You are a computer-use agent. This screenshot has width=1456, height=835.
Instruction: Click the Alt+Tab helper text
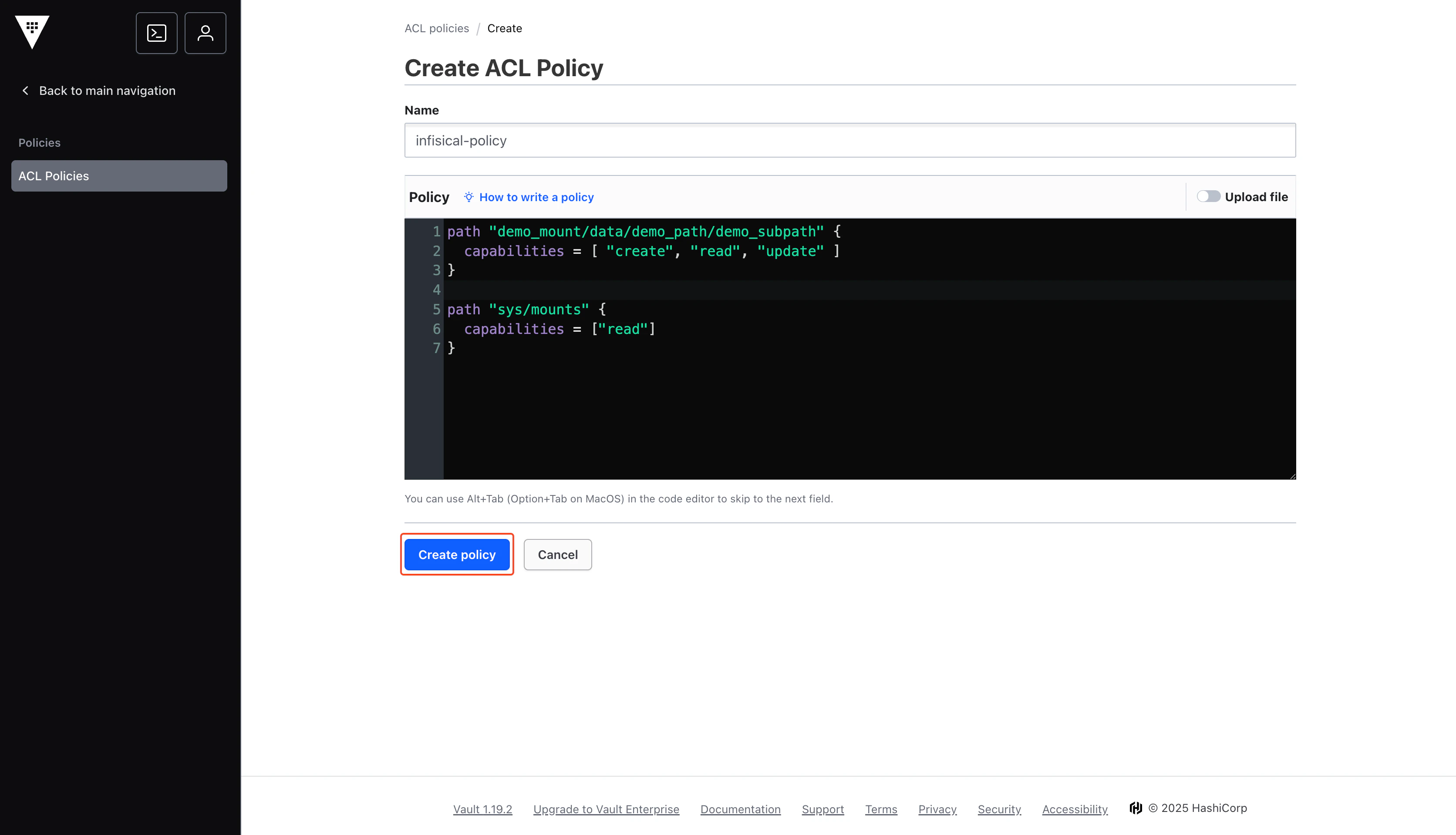(619, 499)
